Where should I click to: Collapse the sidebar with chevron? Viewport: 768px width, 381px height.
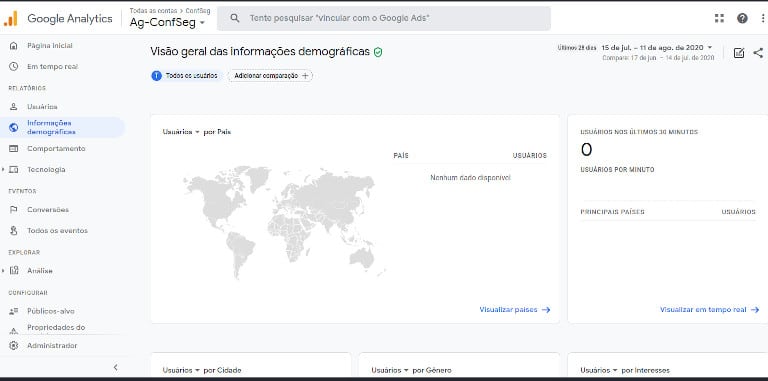coord(116,367)
